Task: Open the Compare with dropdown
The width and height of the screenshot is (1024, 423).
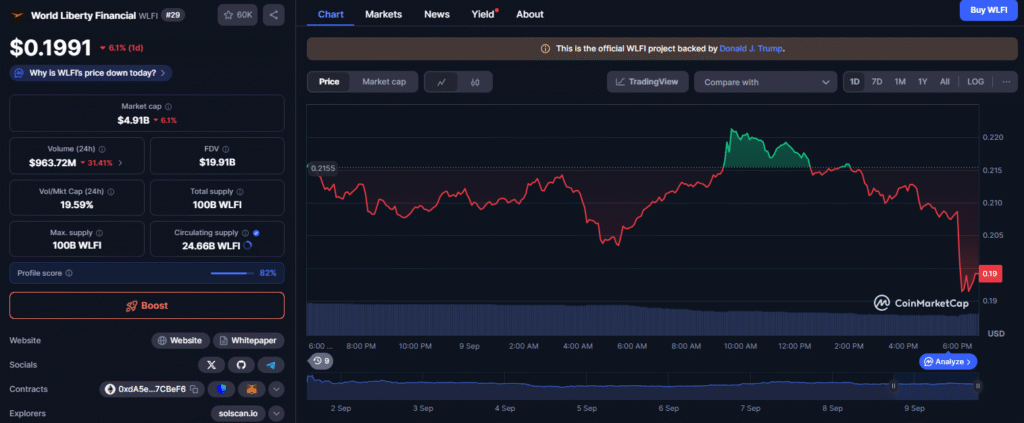Action: pos(765,82)
